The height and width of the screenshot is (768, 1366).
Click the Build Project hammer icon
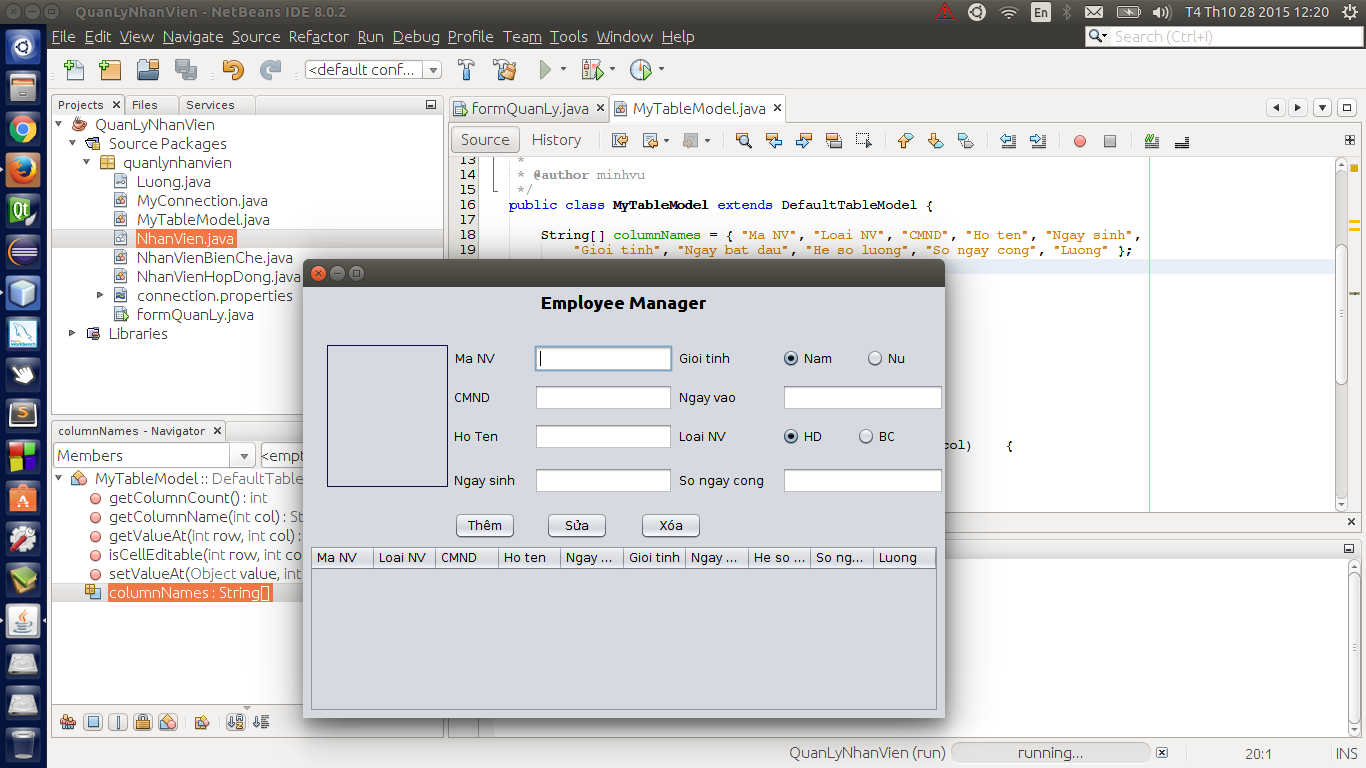pos(466,70)
